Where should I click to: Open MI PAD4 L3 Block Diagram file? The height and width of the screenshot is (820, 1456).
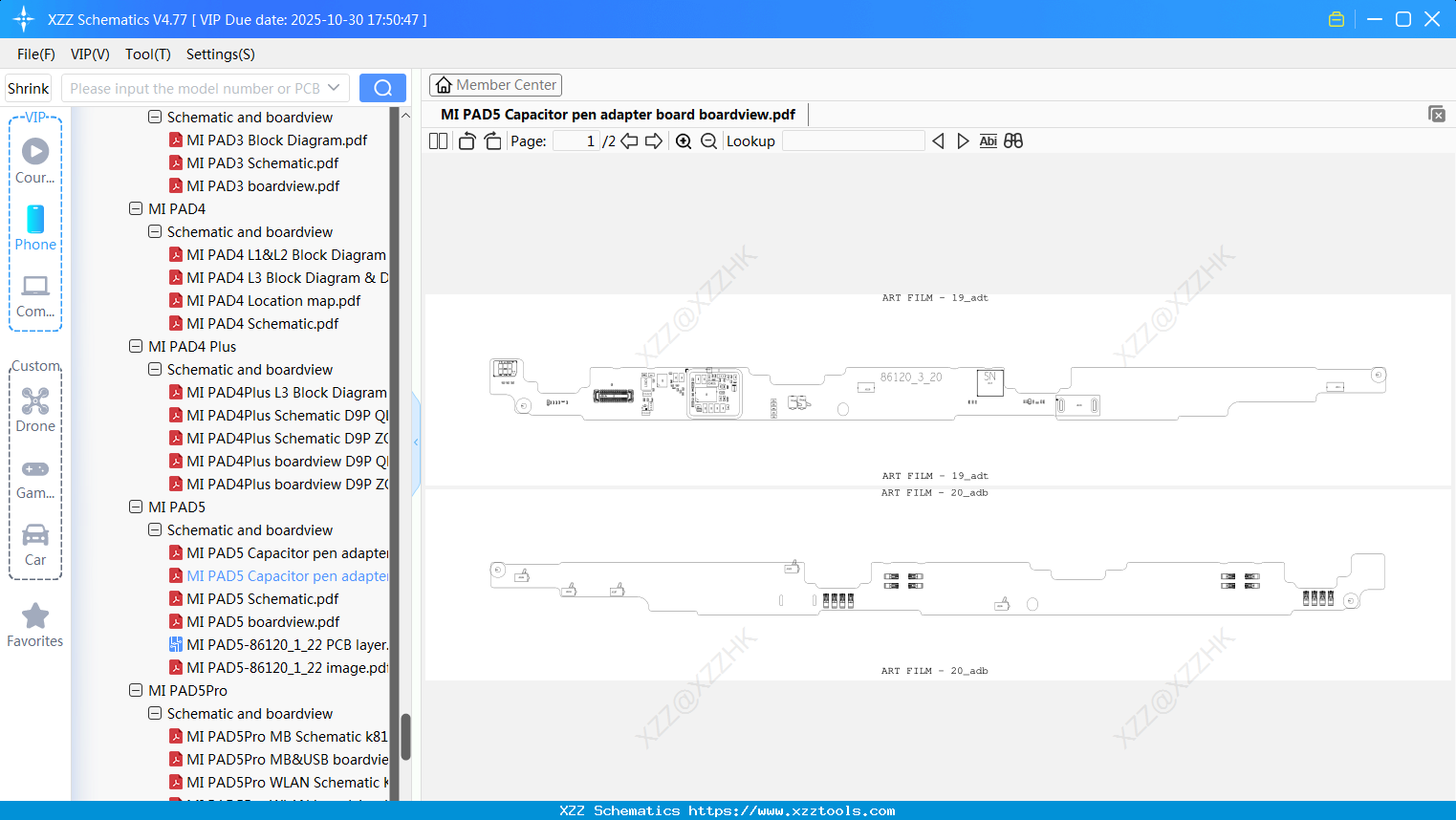(278, 278)
